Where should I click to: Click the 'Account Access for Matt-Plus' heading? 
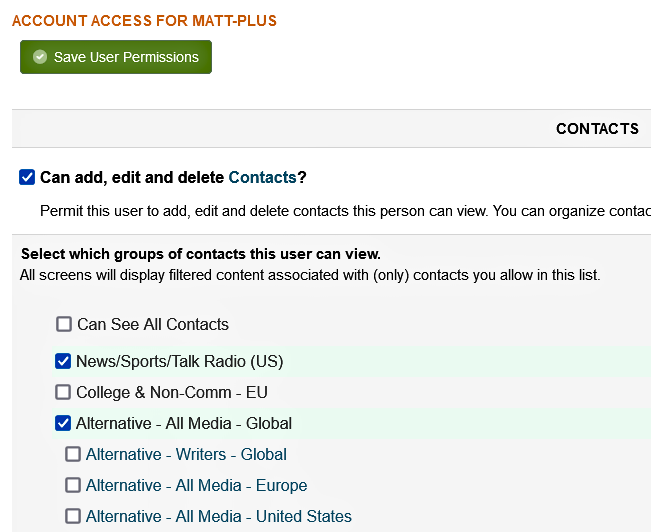[144, 21]
